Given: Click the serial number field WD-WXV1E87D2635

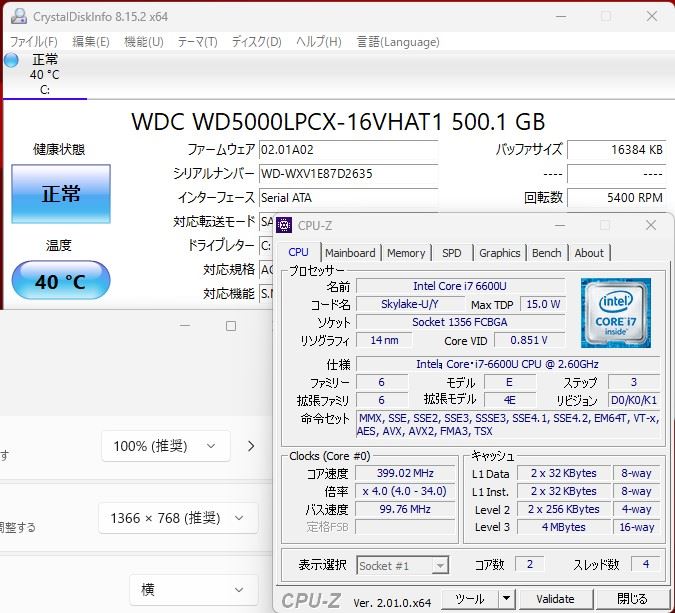Looking at the screenshot, I should 348,174.
